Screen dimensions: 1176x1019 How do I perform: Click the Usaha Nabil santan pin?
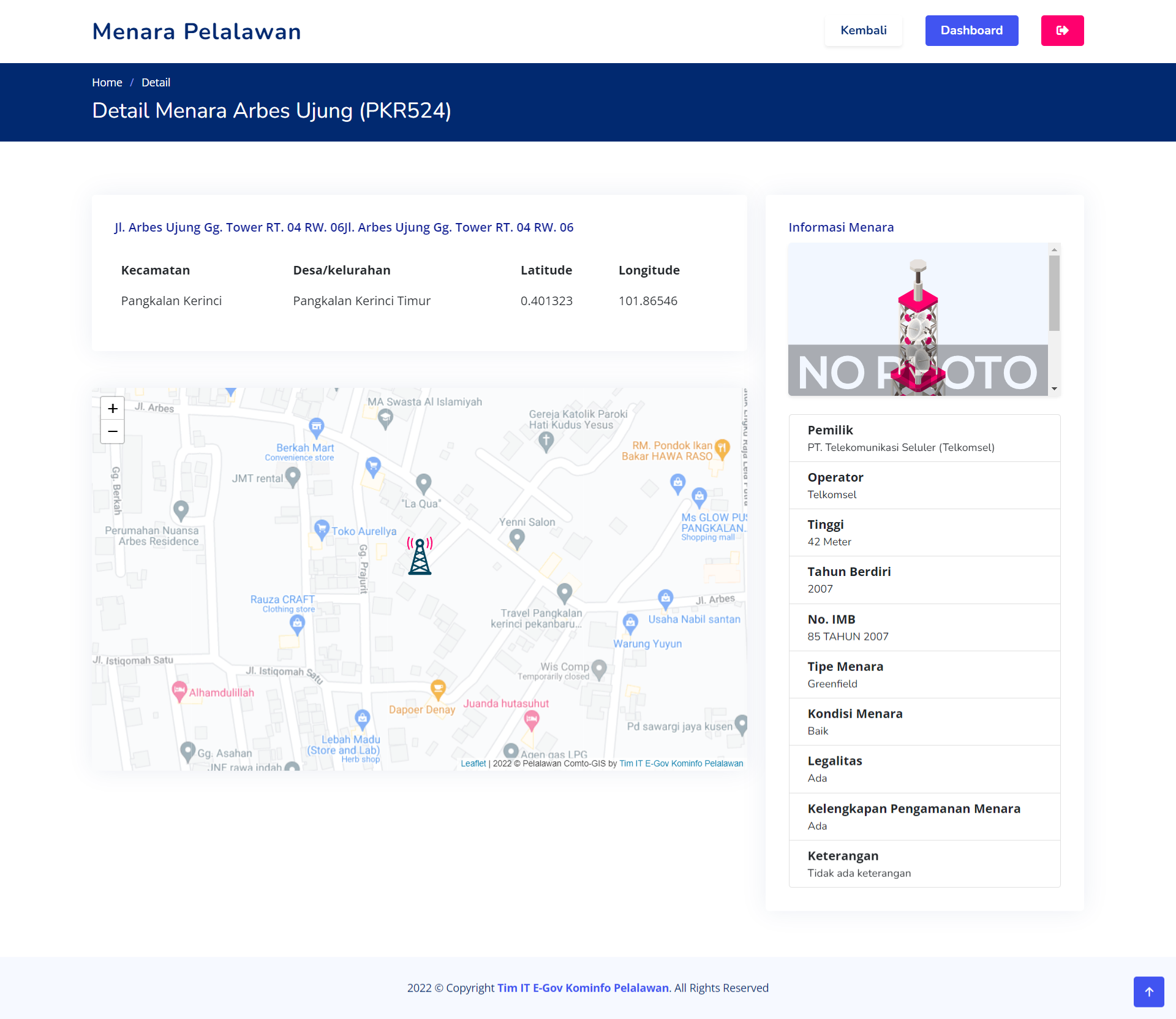666,599
